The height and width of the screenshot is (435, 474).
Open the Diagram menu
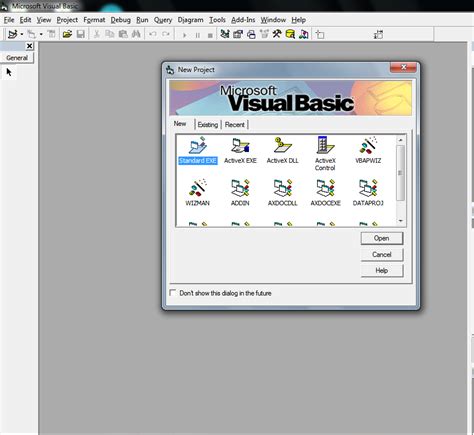click(190, 20)
